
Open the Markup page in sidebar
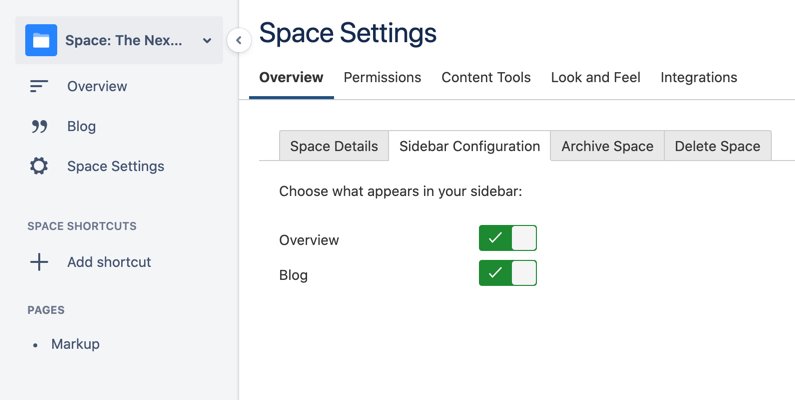(x=76, y=344)
